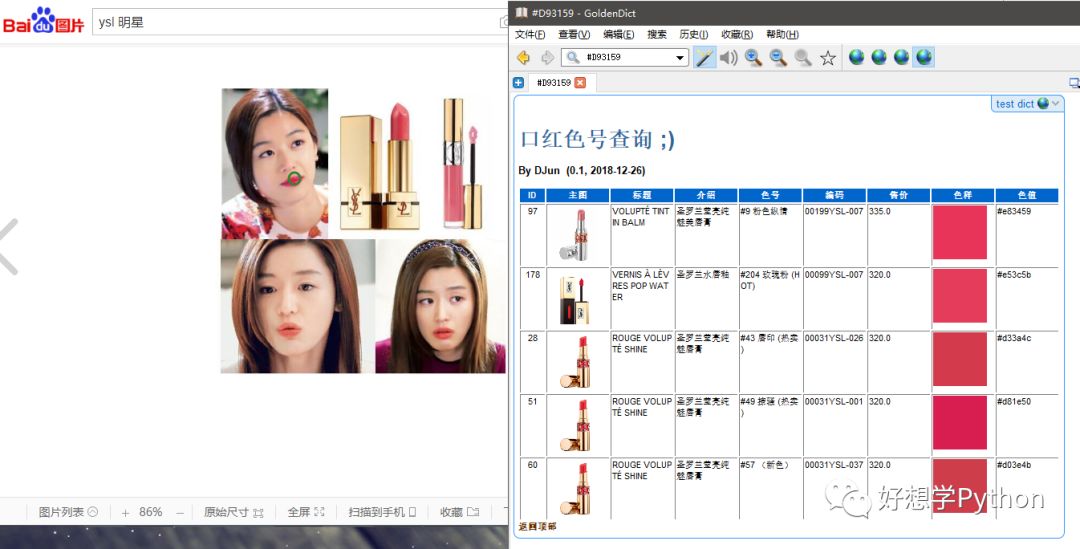The height and width of the screenshot is (549, 1080).
Task: Click 扫描到手机 scan to phone button
Action: 382,512
